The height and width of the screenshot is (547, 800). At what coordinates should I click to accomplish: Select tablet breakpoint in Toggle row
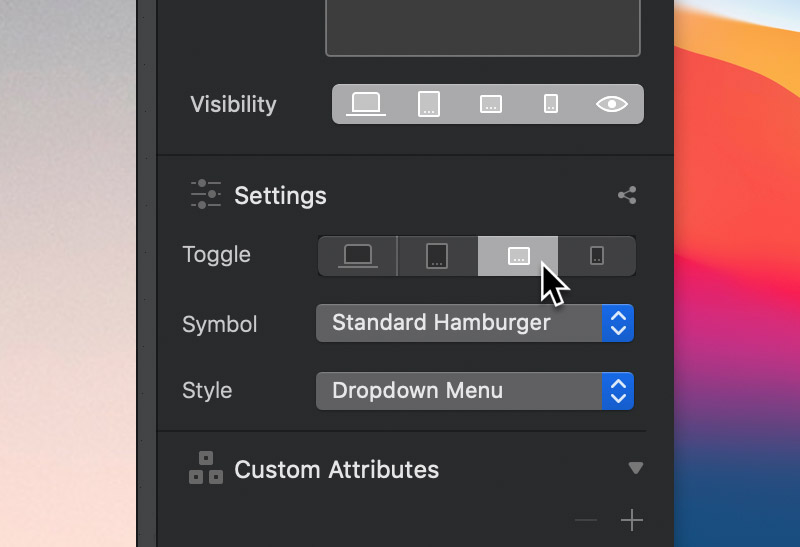[437, 256]
